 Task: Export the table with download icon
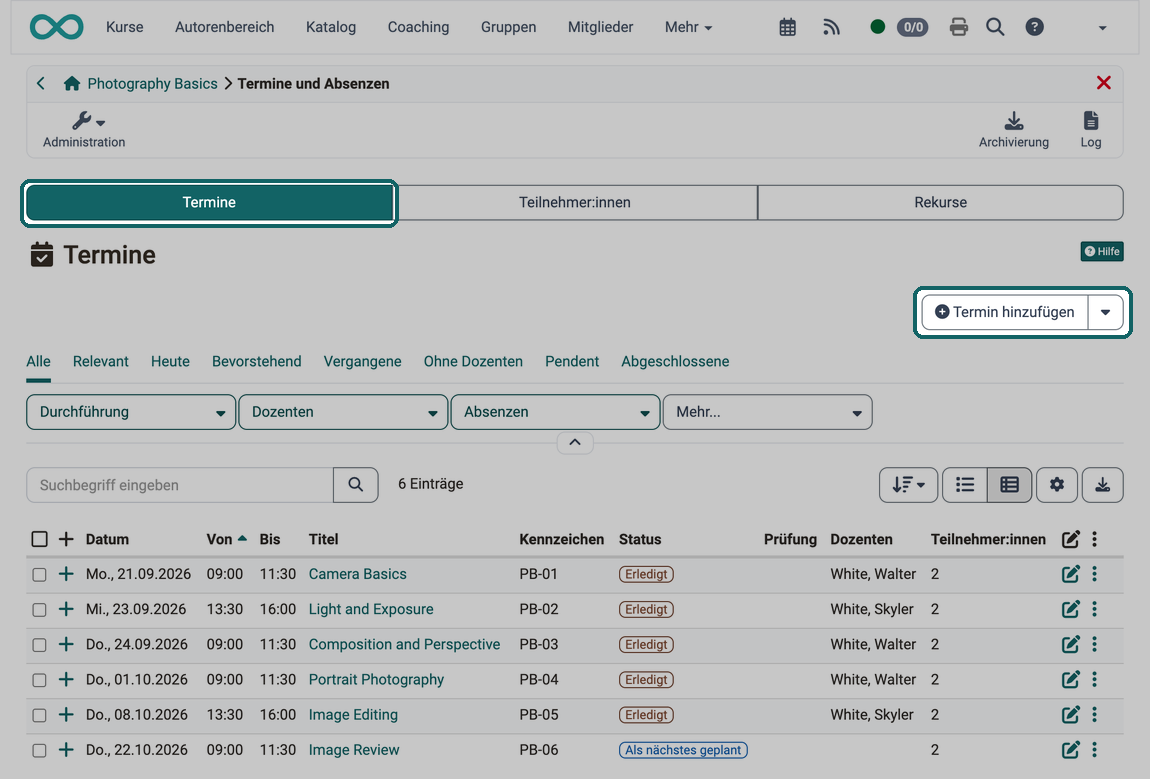tap(1102, 485)
